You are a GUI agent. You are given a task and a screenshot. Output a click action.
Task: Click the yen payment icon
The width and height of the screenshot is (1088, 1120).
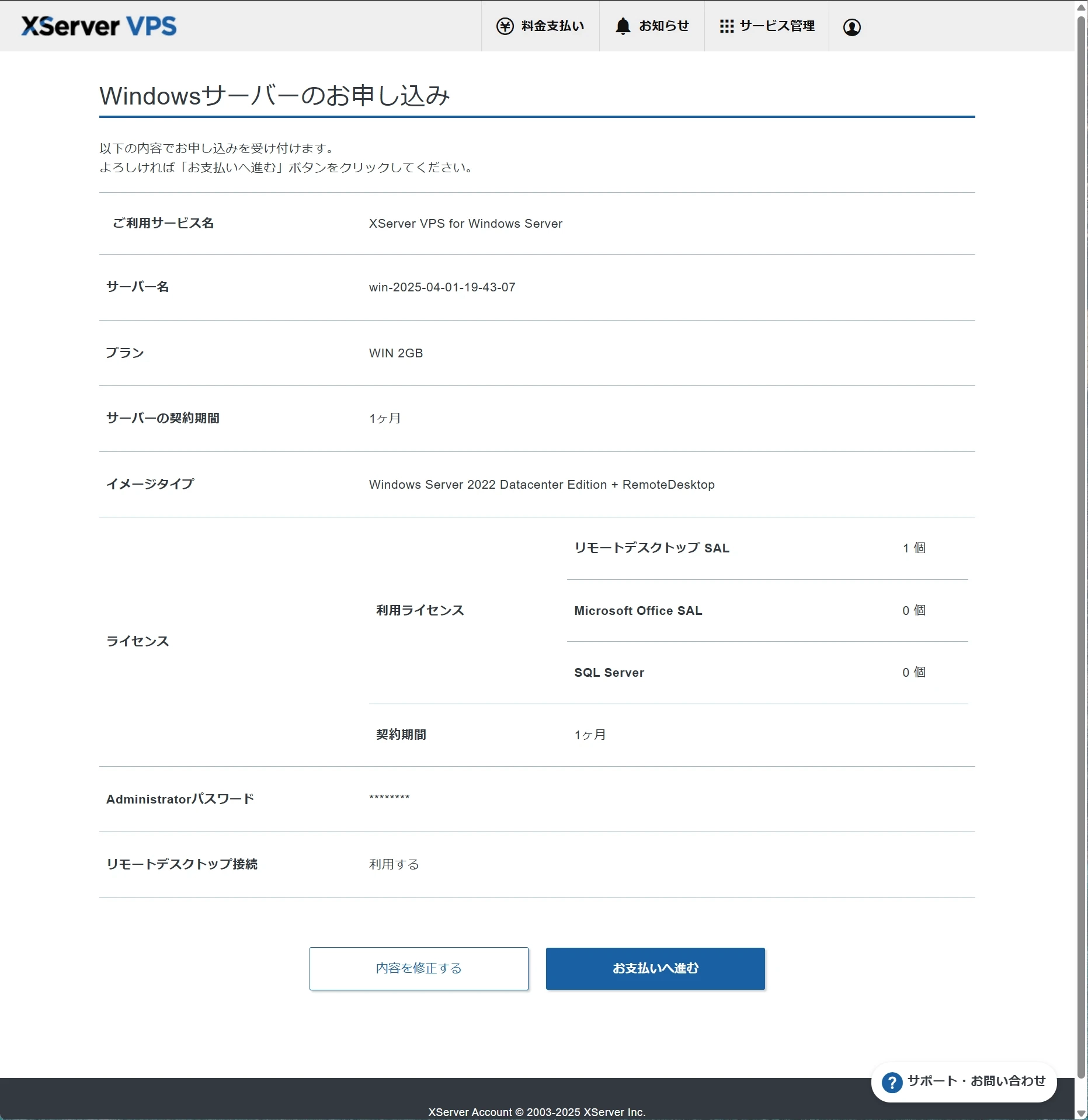(505, 26)
